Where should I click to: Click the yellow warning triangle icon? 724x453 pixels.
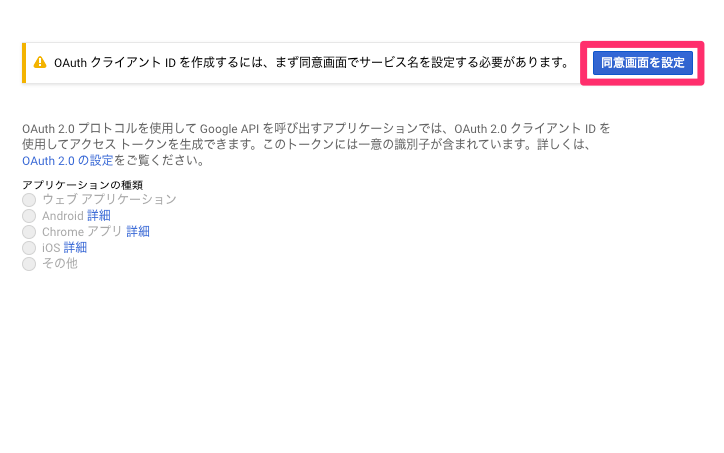[x=40, y=62]
